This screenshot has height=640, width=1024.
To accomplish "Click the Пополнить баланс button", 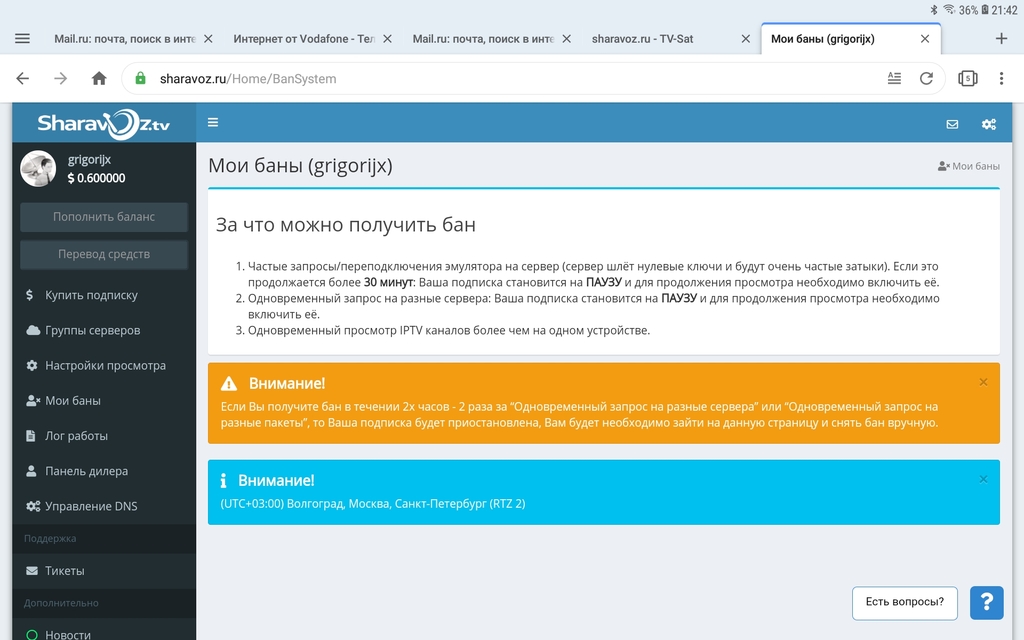I will (104, 217).
